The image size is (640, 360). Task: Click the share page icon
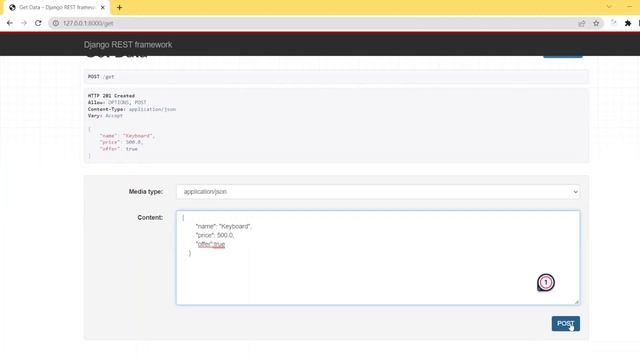[x=582, y=23]
